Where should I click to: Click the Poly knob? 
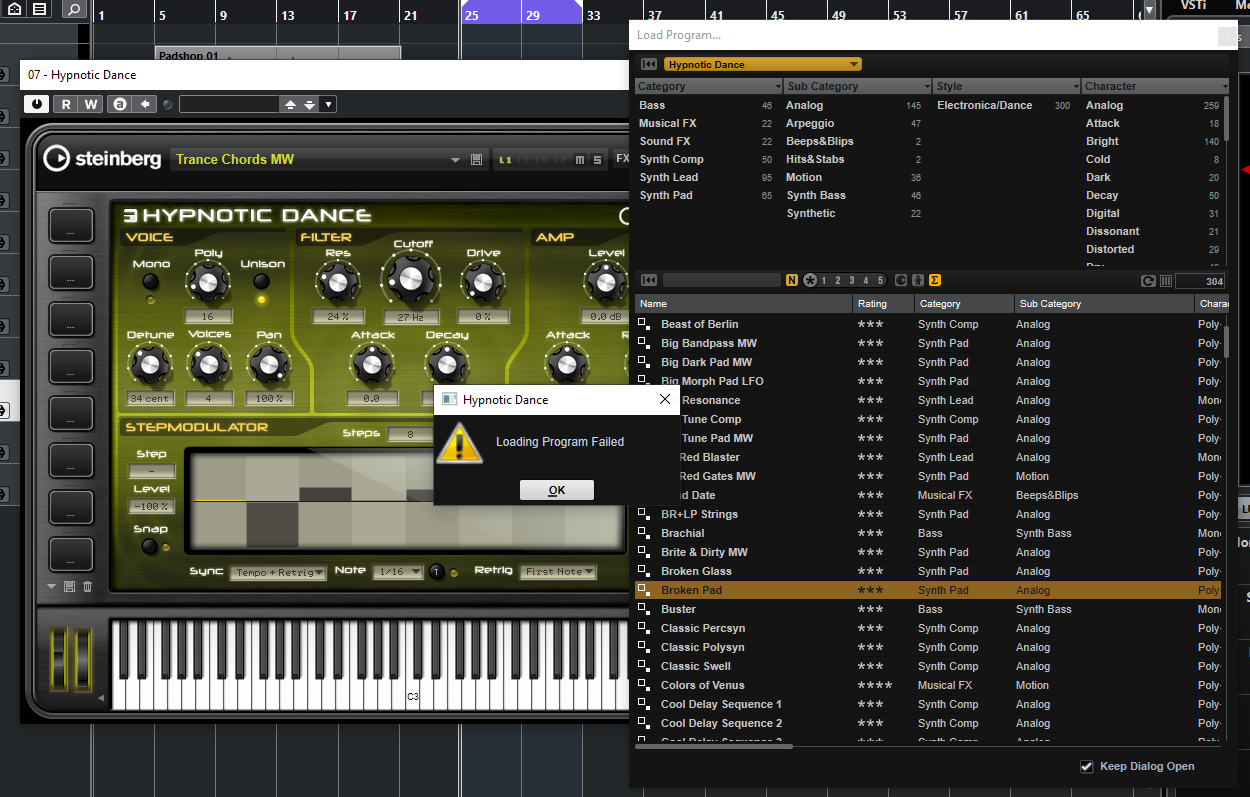[x=208, y=283]
